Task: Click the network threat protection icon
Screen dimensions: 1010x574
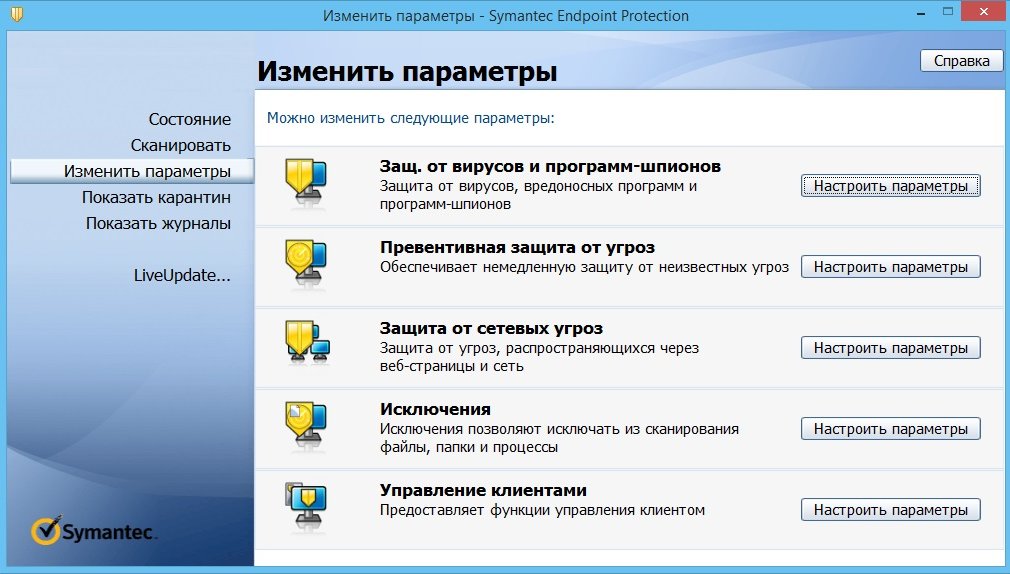Action: (x=307, y=343)
